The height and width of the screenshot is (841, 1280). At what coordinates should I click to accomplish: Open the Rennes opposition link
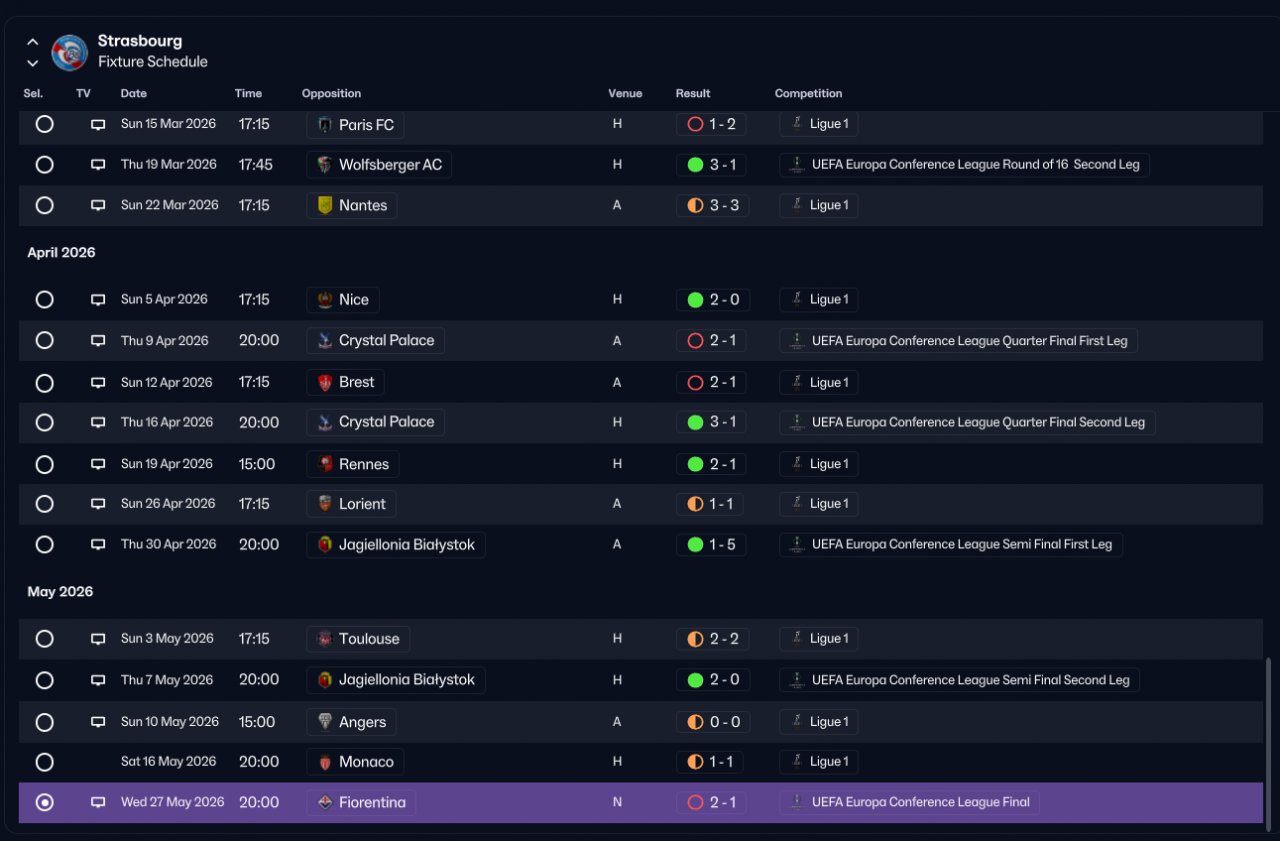point(353,464)
